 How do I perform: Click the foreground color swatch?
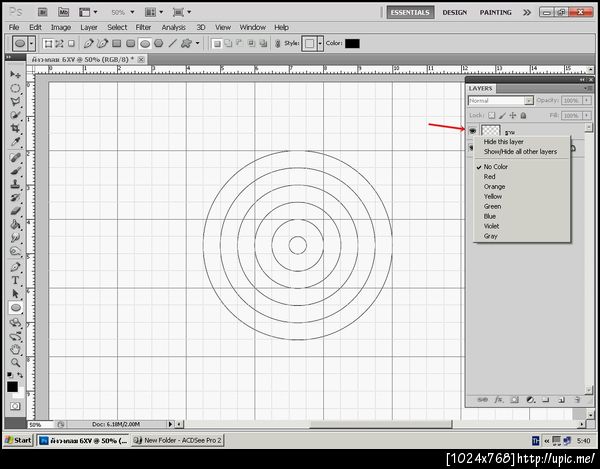click(x=12, y=387)
